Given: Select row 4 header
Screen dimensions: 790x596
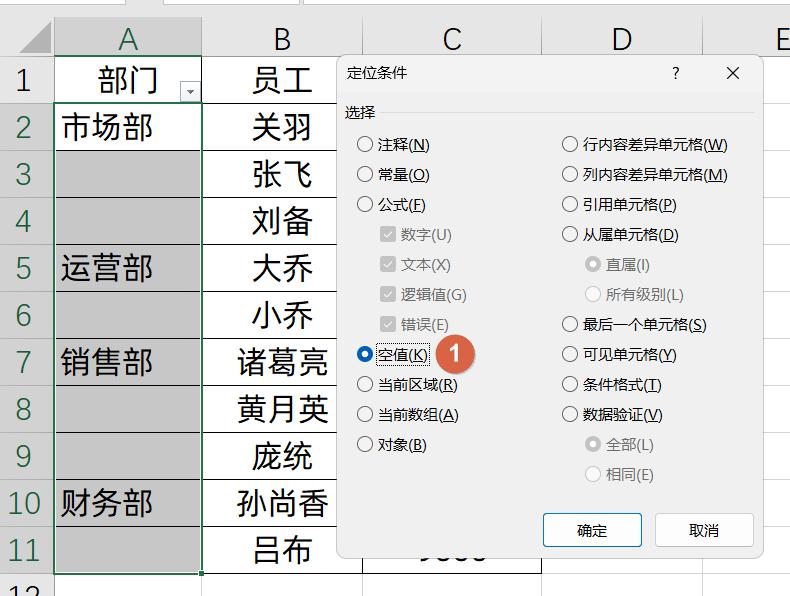Looking at the screenshot, I should [26, 221].
